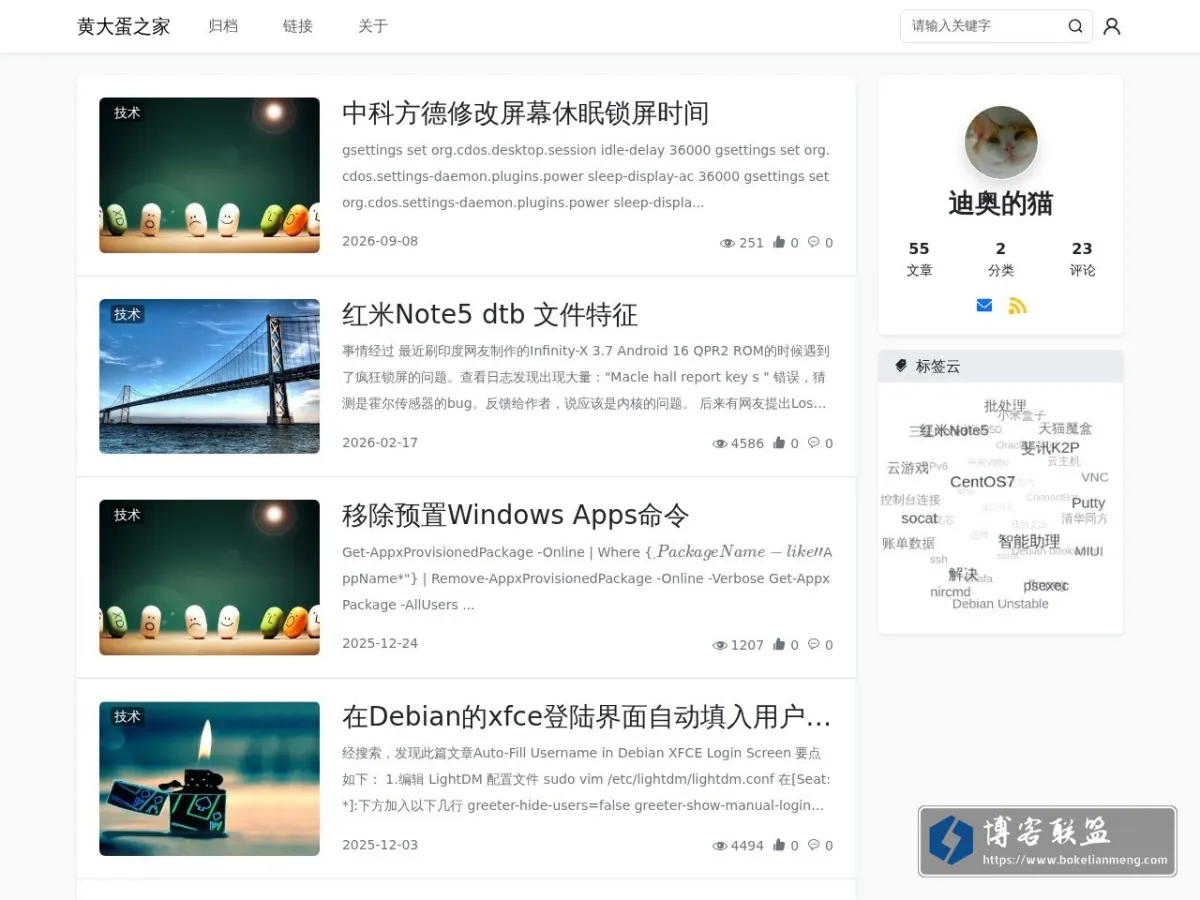Click the eye icon showing 1207 views
The width and height of the screenshot is (1200, 900).
719,646
